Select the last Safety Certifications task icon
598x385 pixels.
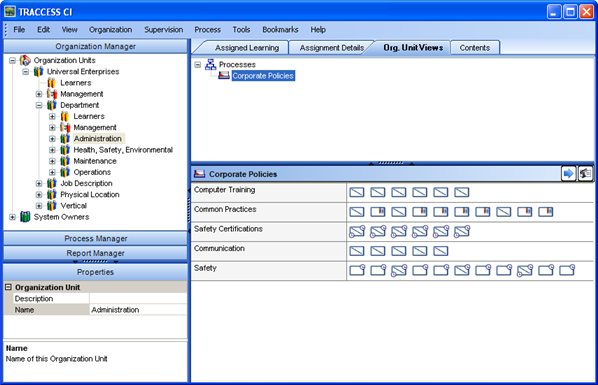coord(462,231)
